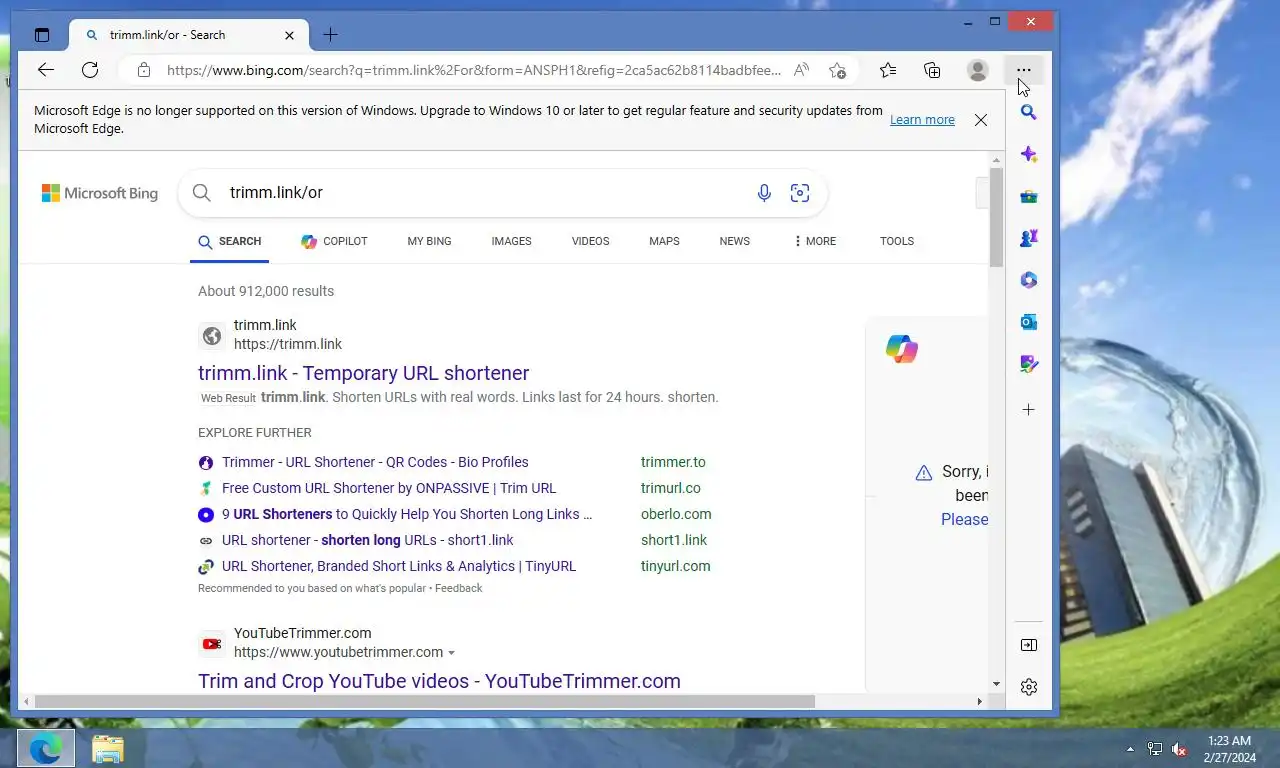The width and height of the screenshot is (1280, 768).
Task: Open the Copilot sidebar icon
Action: click(1028, 155)
